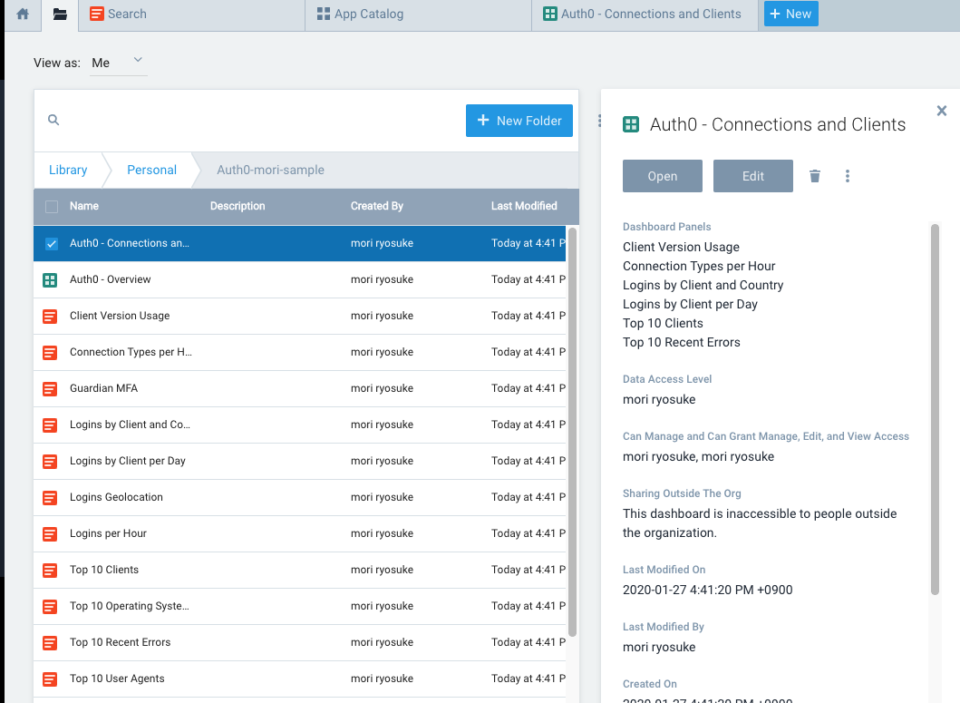Click the Last Modified On date value
Viewport: 960px width, 703px height.
pyautogui.click(x=707, y=590)
